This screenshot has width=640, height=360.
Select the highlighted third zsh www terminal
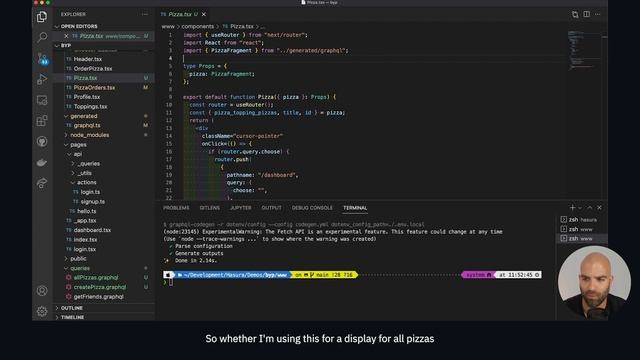pyautogui.click(x=581, y=238)
